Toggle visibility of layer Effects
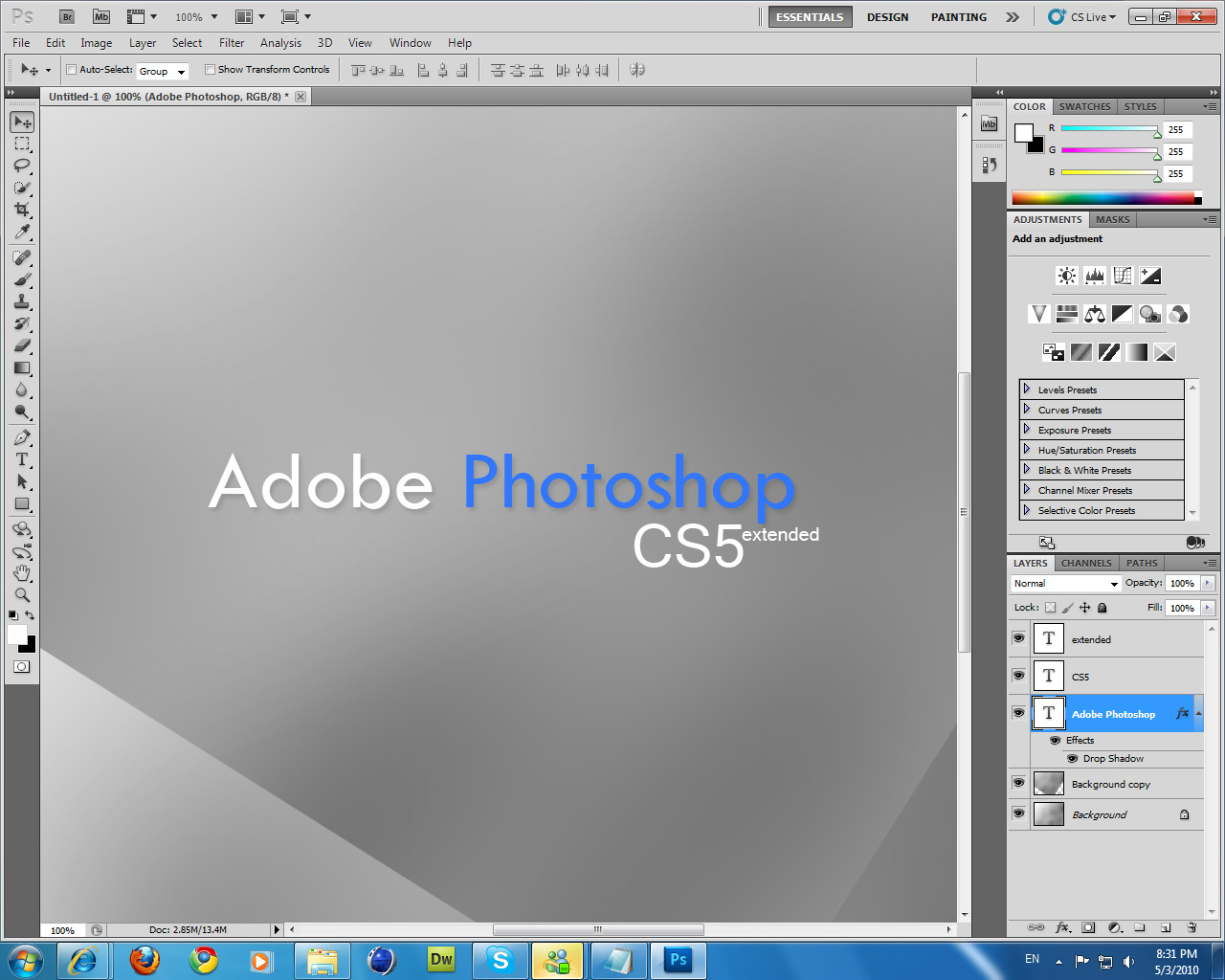 pos(1056,740)
